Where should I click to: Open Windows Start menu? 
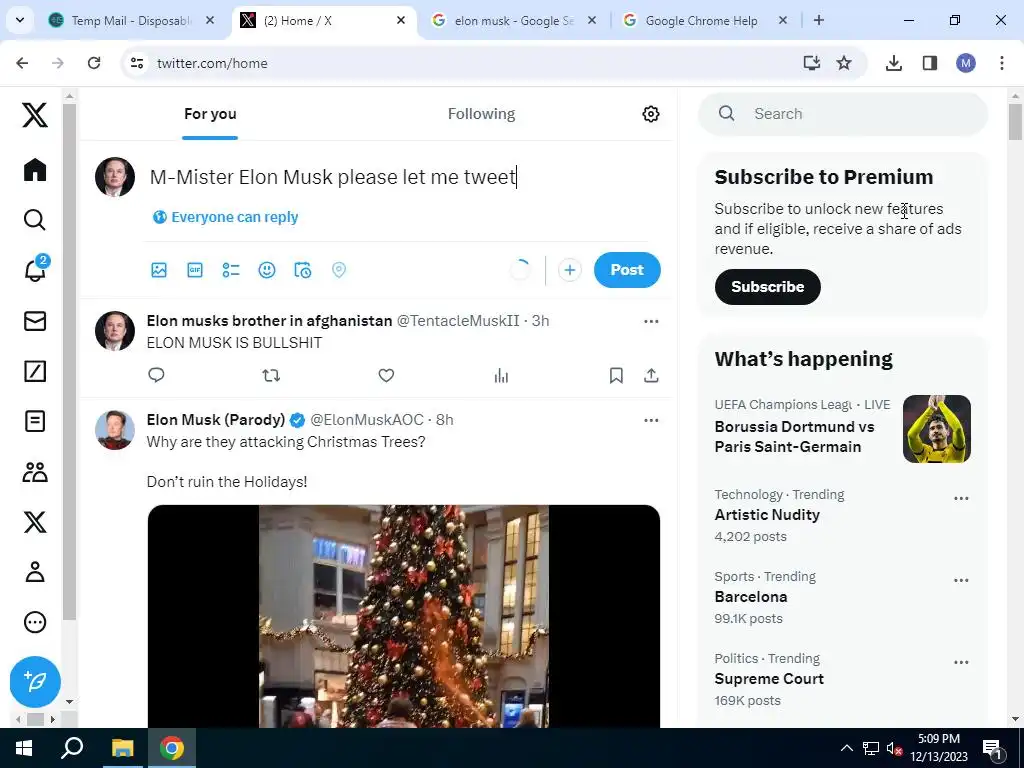click(x=24, y=748)
